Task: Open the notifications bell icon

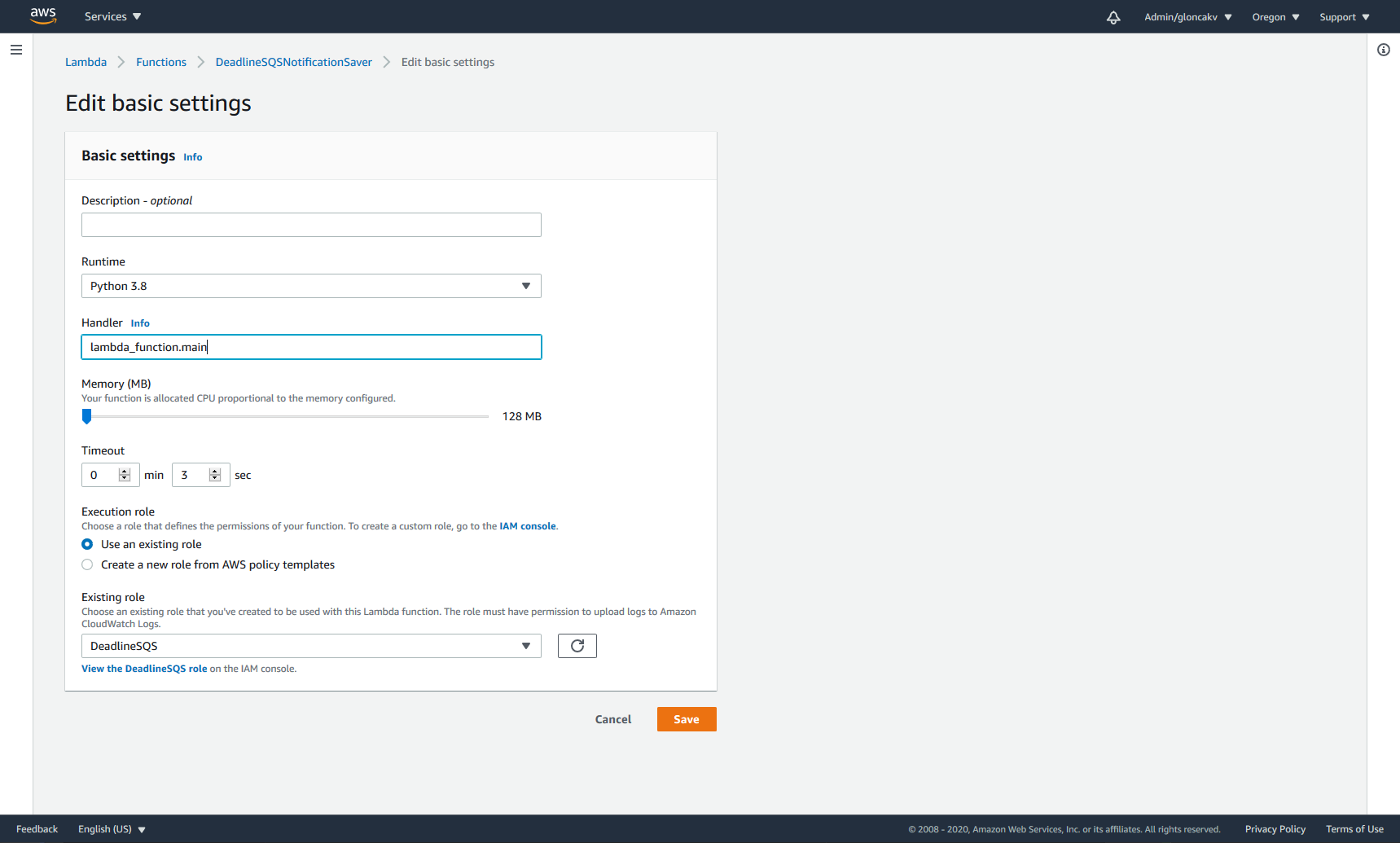Action: click(1113, 17)
